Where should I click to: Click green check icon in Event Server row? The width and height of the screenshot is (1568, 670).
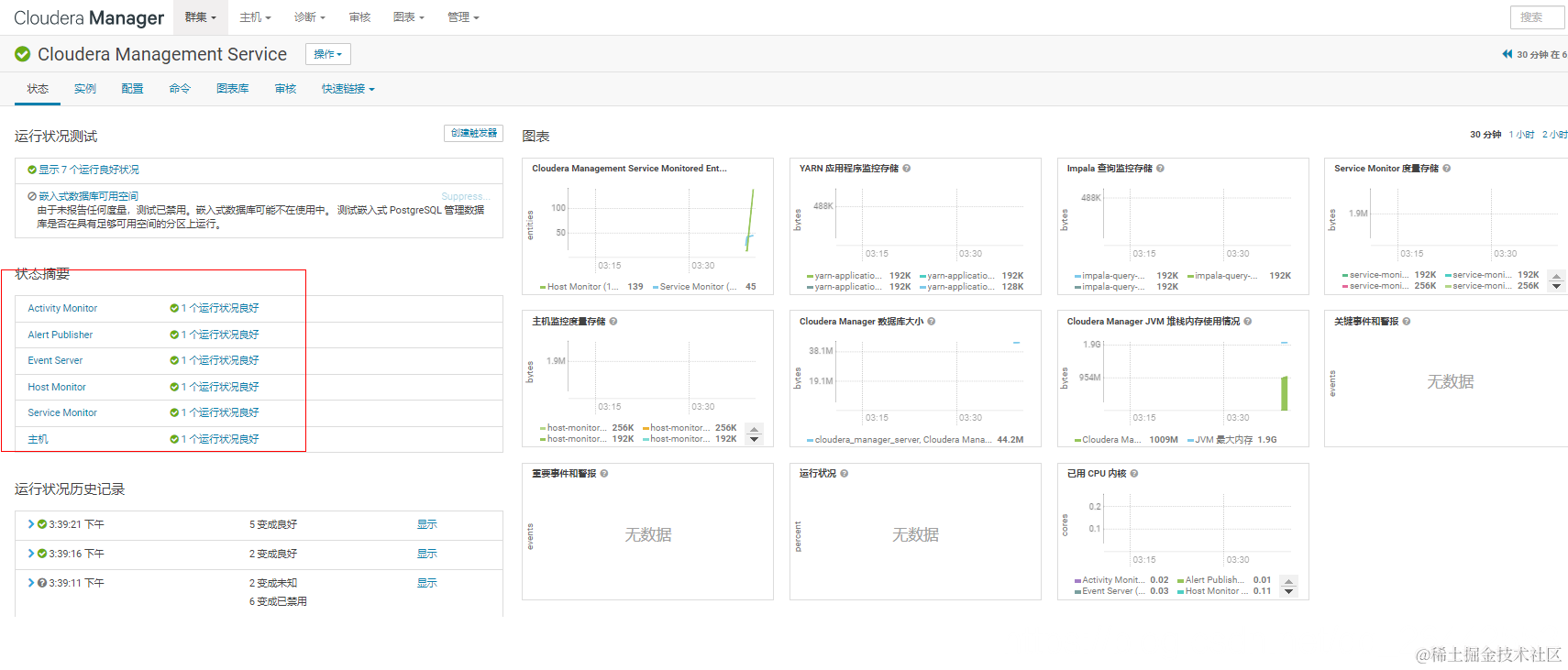click(174, 361)
